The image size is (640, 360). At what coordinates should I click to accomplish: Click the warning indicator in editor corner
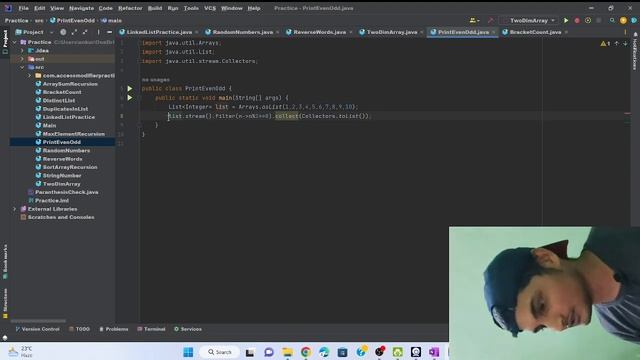[x=605, y=43]
